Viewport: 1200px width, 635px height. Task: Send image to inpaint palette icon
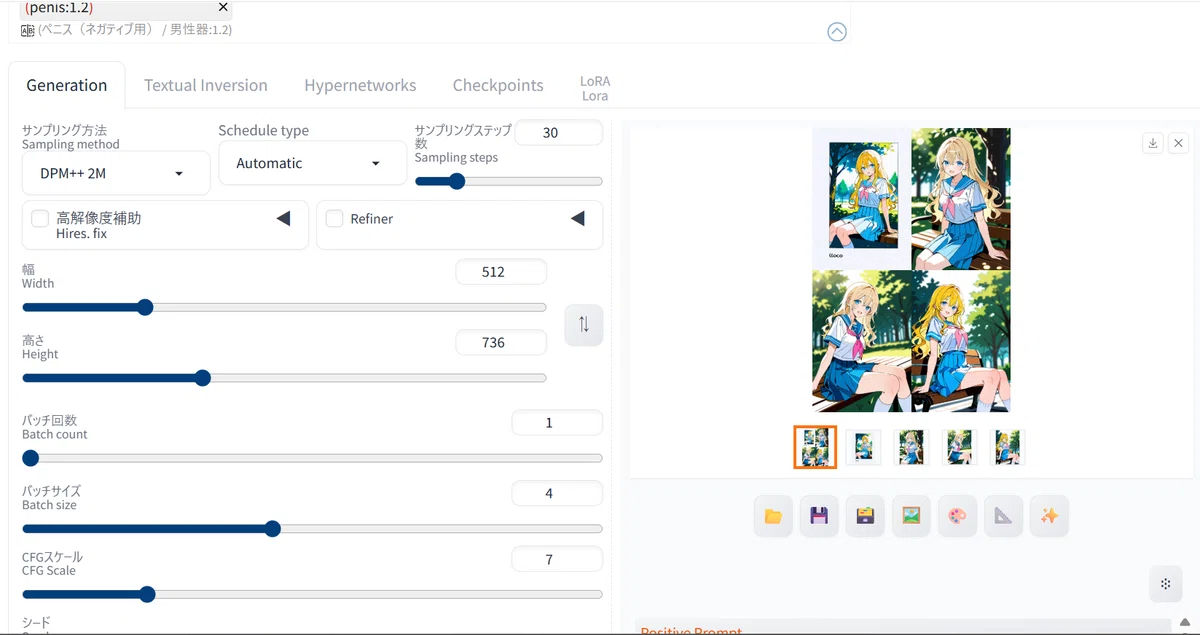[957, 516]
